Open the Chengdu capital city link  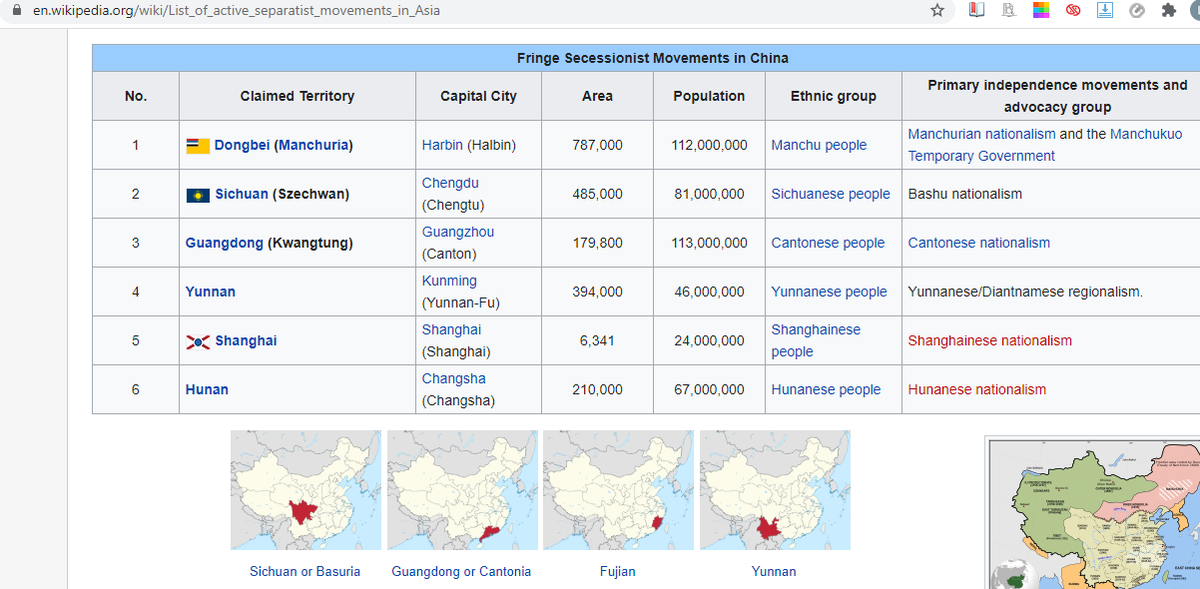click(450, 183)
